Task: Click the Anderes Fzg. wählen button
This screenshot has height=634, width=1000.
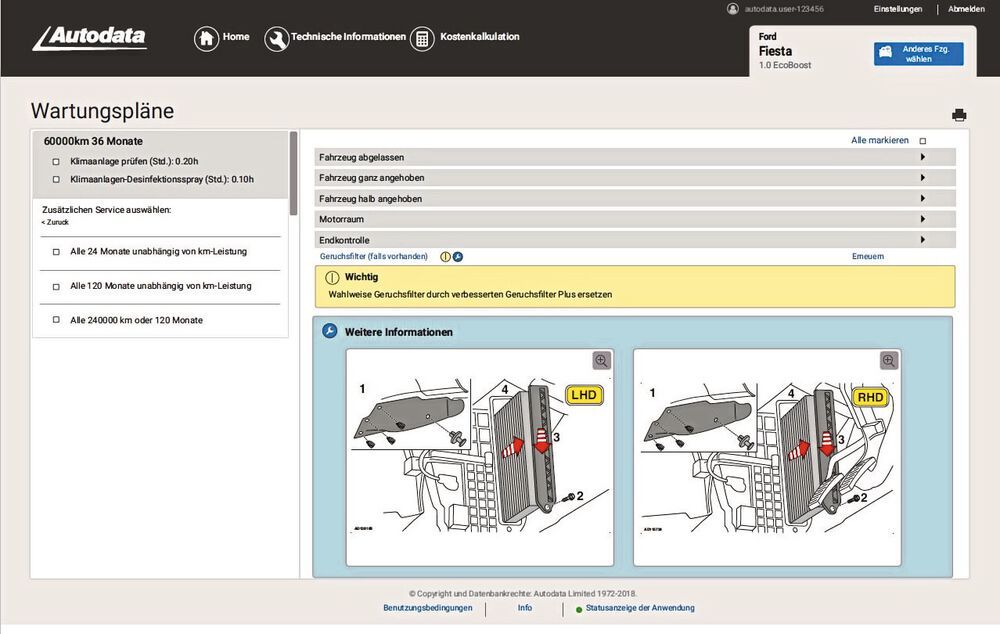Action: tap(918, 53)
